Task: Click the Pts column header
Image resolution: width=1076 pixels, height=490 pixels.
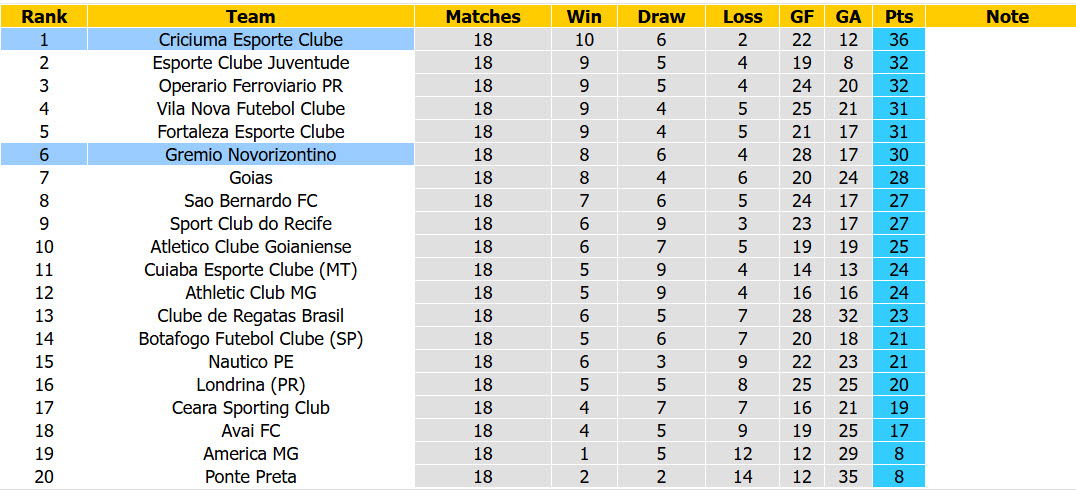Action: (x=898, y=17)
